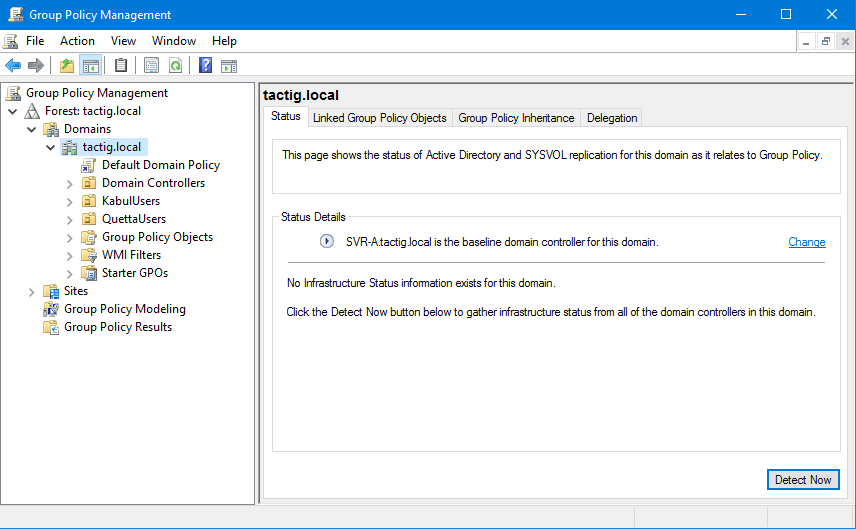Screen dimensions: 856x529
Task: Select Group Policy Management root label
Action: point(97,93)
